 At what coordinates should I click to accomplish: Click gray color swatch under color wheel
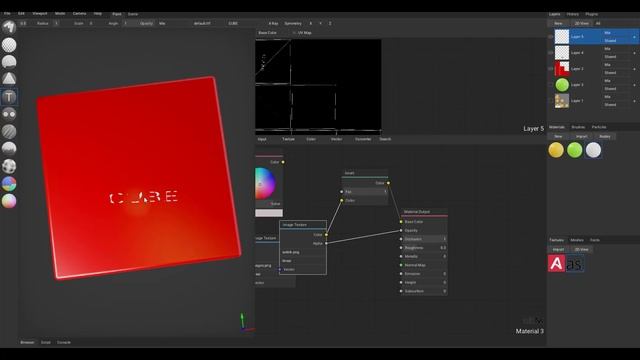pos(269,213)
